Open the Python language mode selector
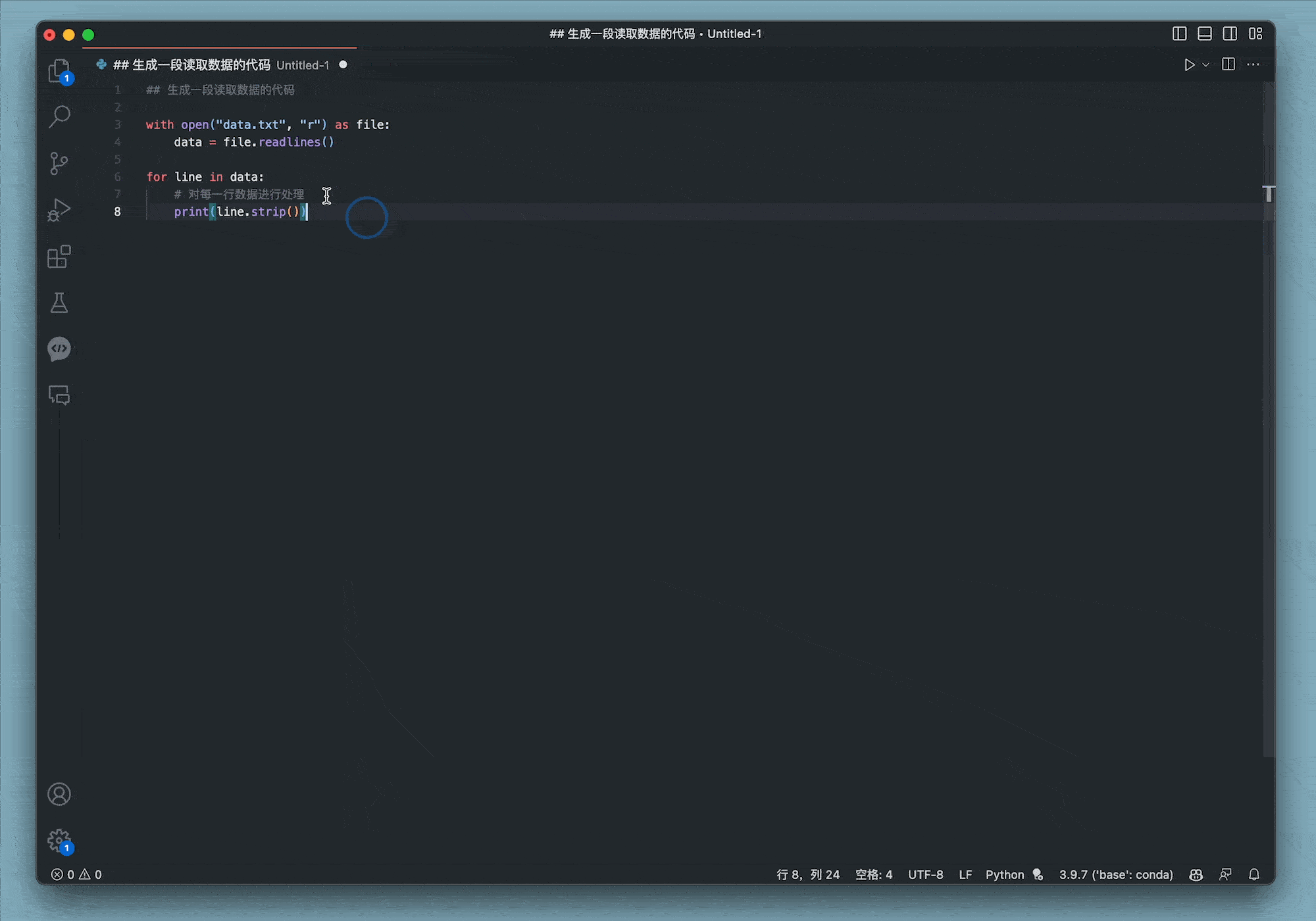1316x921 pixels. coord(1004,874)
